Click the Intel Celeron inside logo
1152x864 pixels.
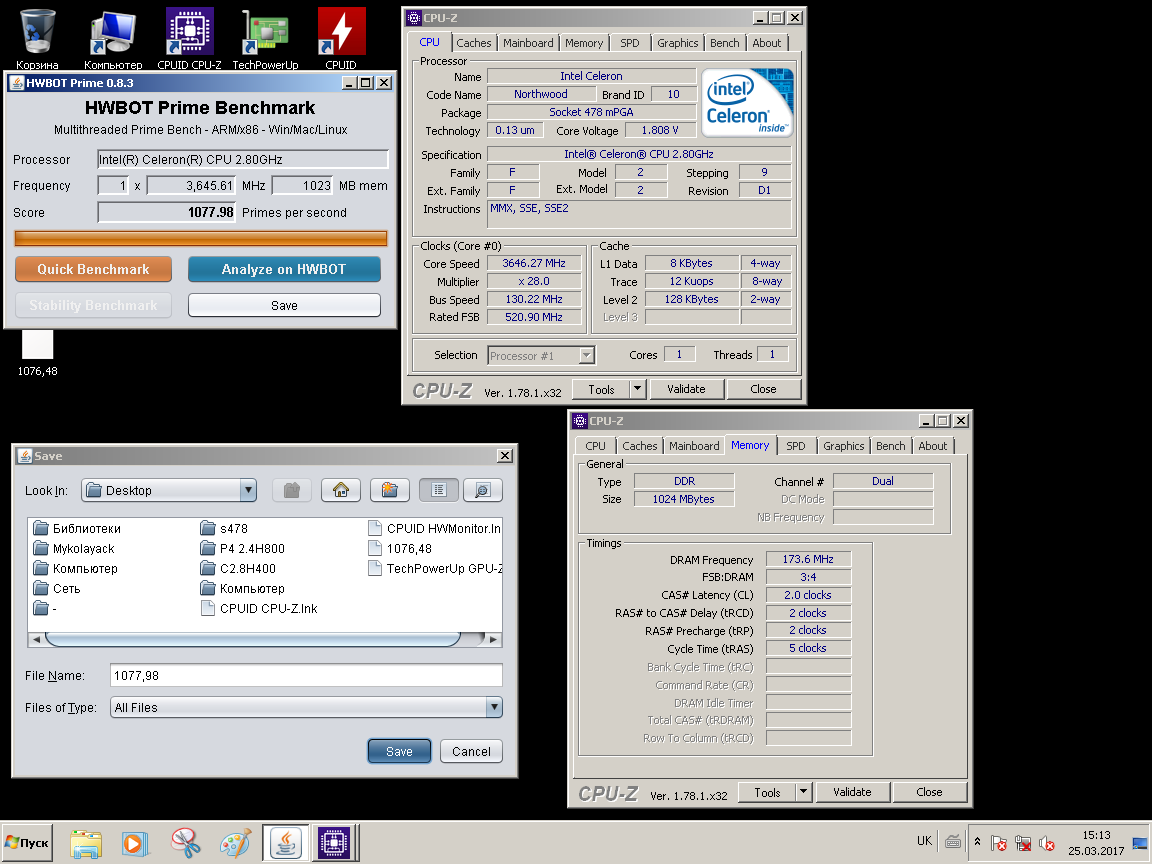tap(748, 103)
